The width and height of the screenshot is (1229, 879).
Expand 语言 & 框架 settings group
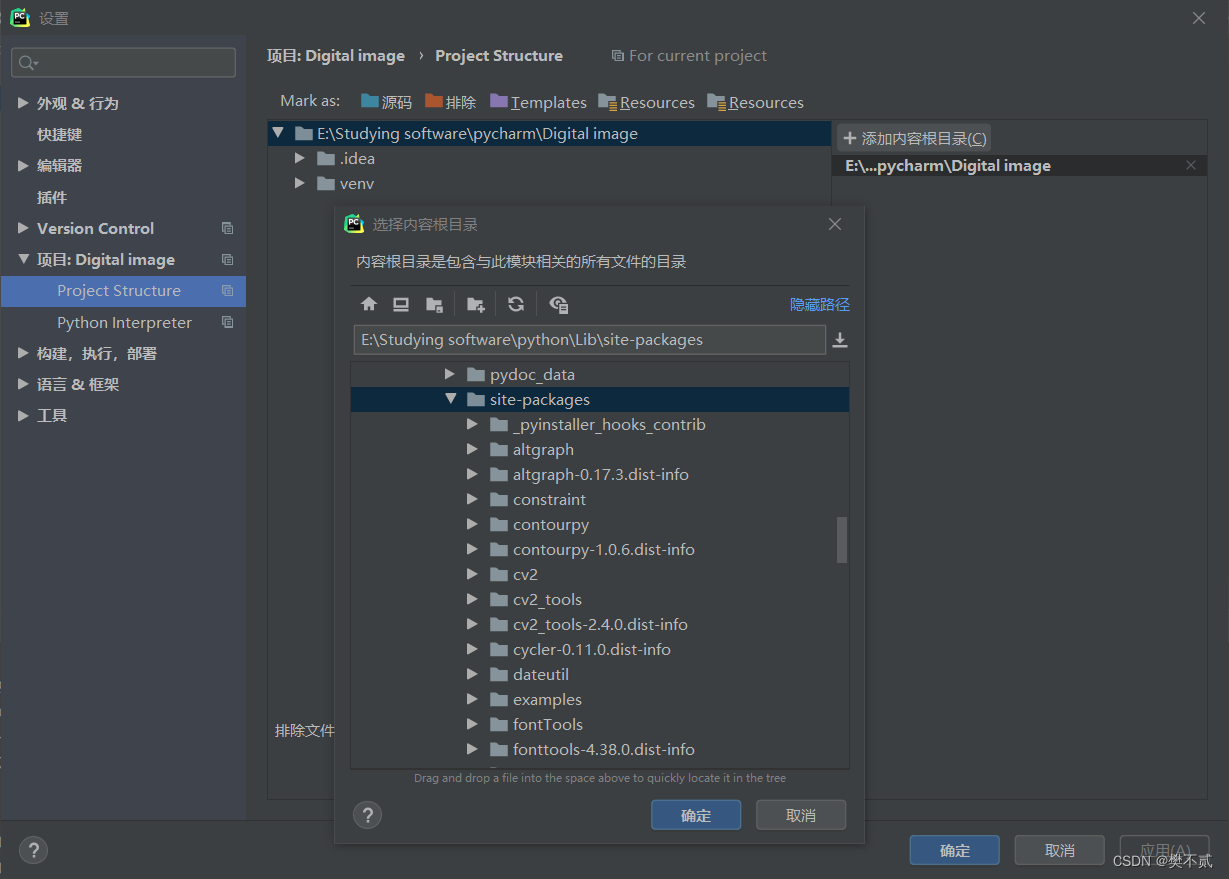coord(23,384)
